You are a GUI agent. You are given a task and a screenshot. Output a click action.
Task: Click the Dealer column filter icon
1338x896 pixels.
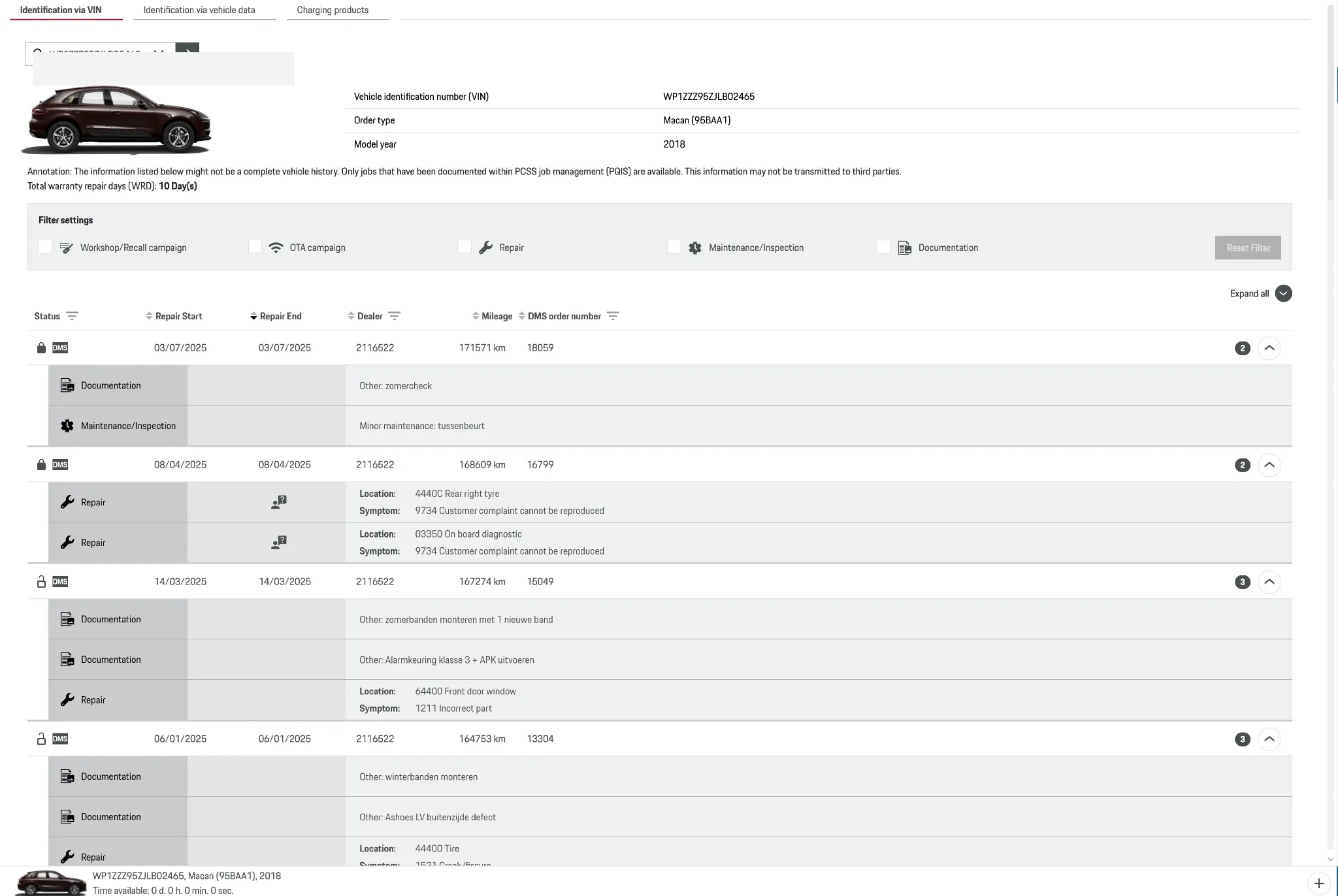click(394, 316)
